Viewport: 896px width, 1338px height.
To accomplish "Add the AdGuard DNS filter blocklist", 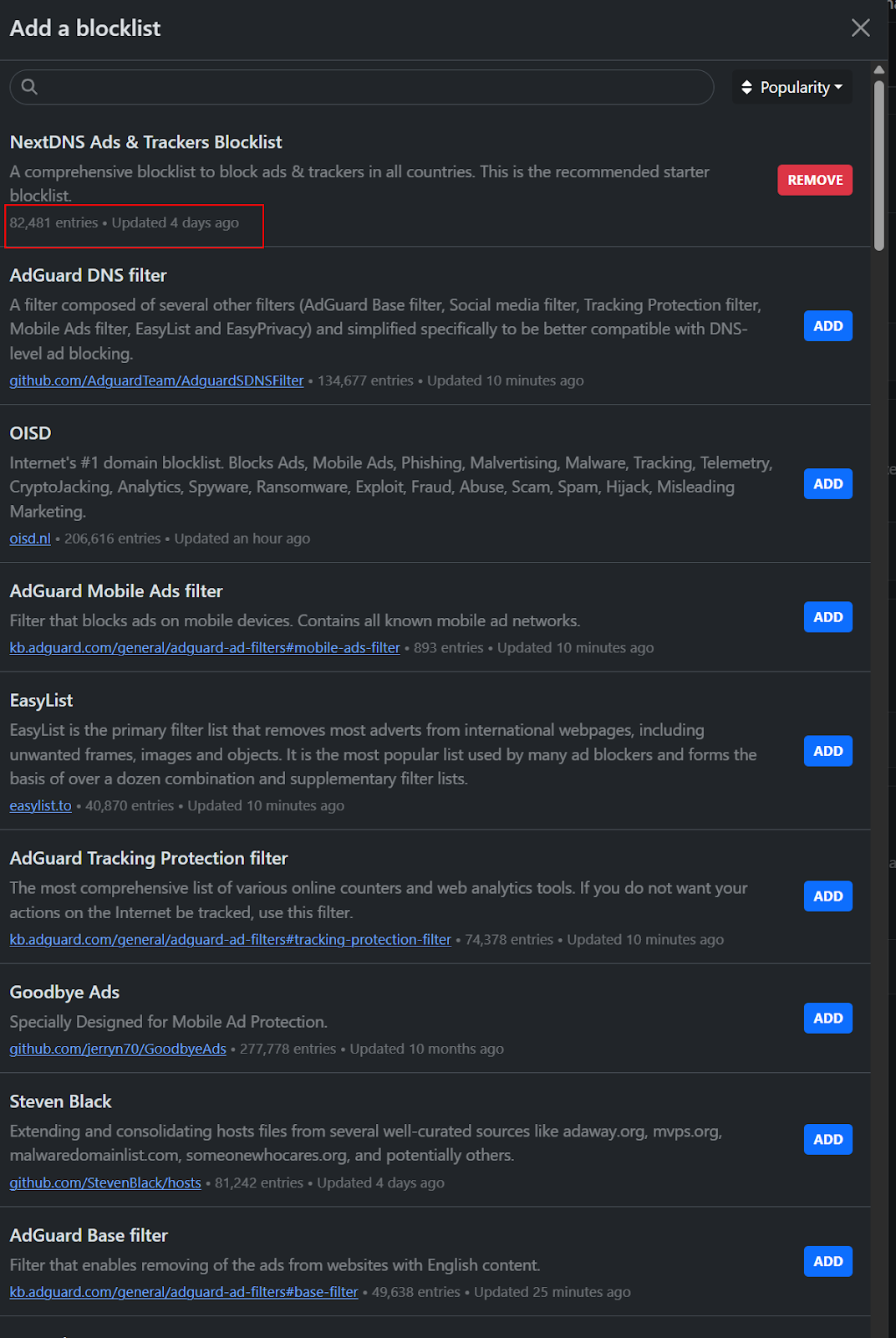I will coord(827,326).
